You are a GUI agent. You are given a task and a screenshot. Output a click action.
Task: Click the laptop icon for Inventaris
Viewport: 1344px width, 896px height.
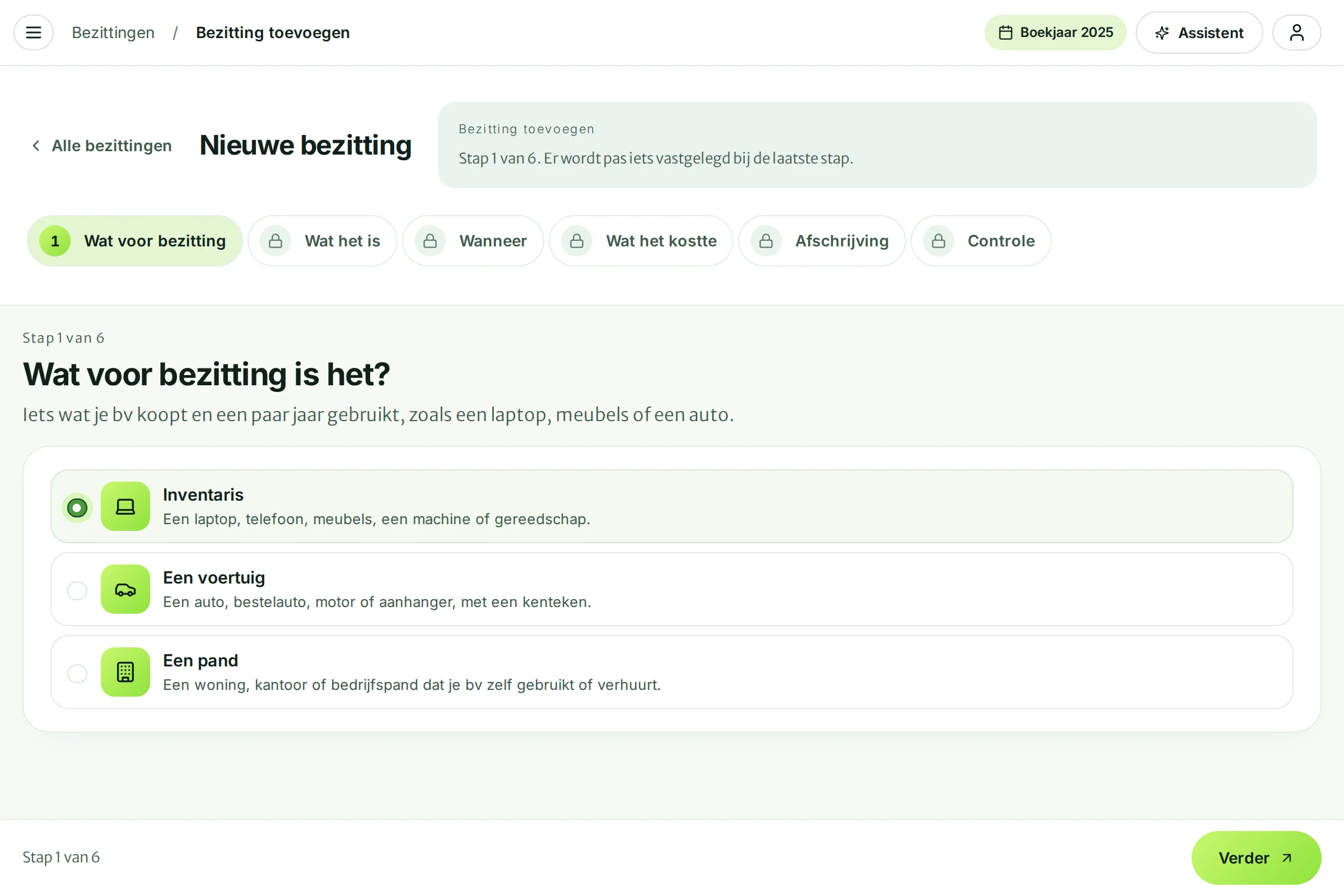pyautogui.click(x=125, y=506)
